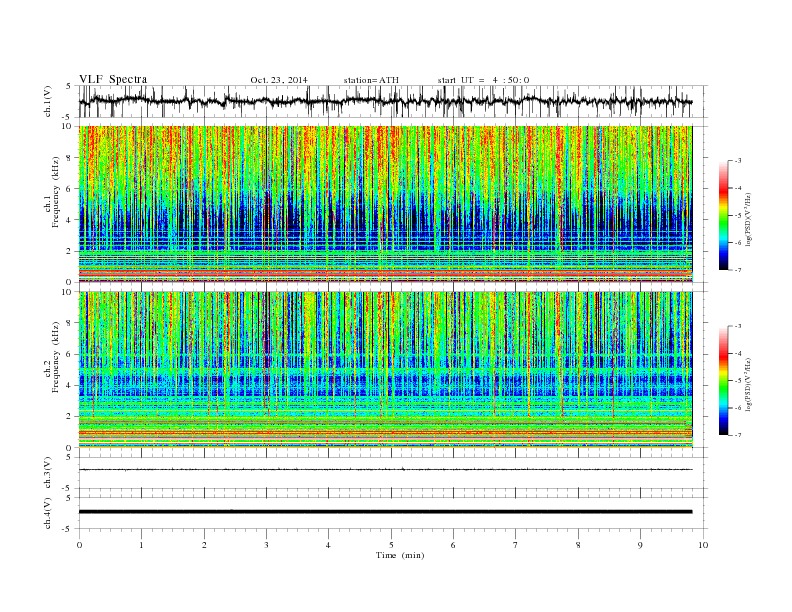Click the time axis tick label "8"
The height and width of the screenshot is (612, 792).
[578, 545]
